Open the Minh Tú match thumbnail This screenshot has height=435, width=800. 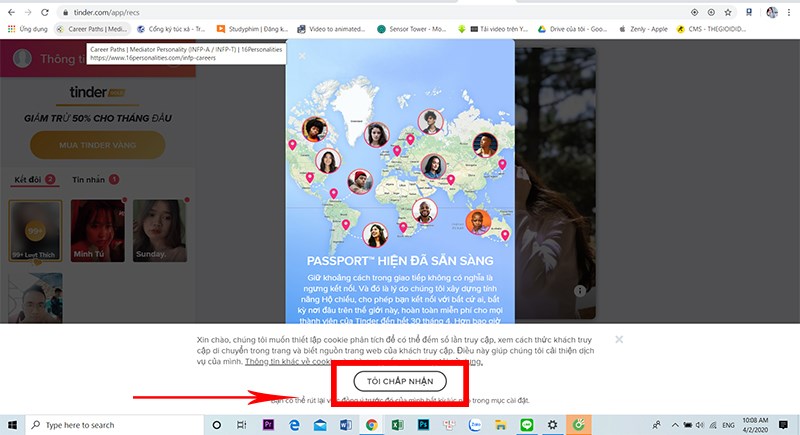pyautogui.click(x=97, y=231)
